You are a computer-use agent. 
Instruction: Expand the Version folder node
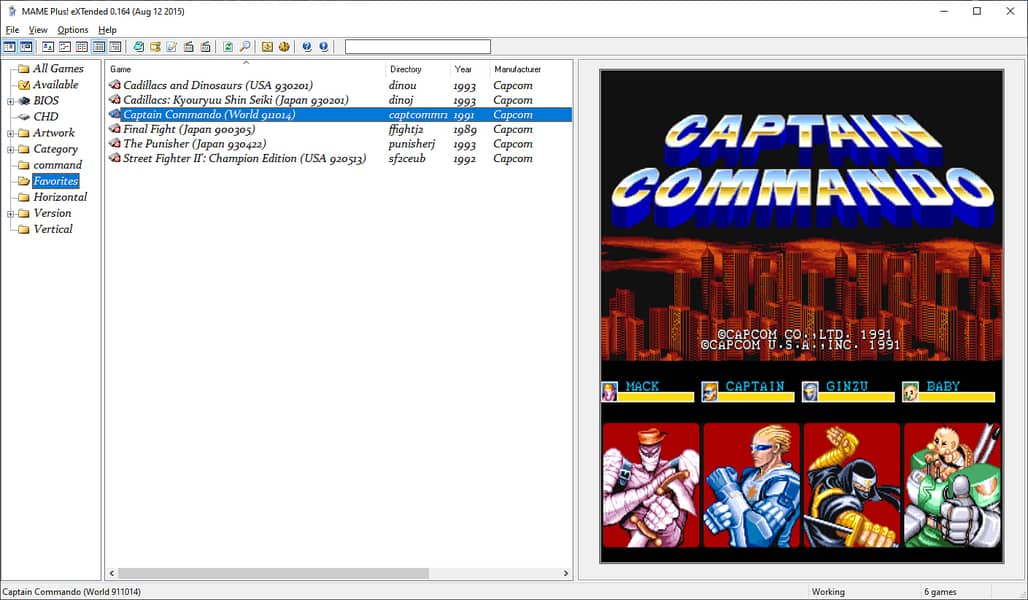pyautogui.click(x=10, y=214)
